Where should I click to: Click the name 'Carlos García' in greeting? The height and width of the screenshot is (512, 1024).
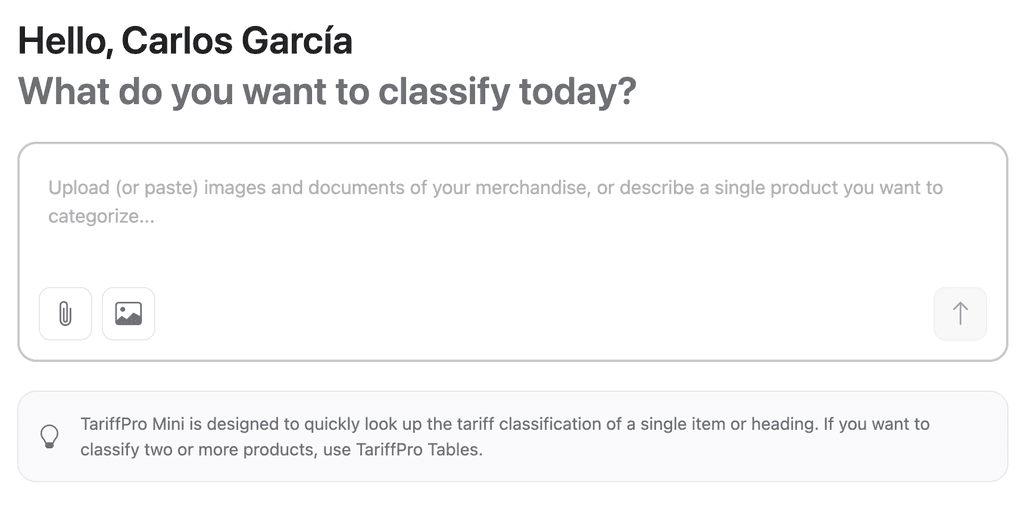pyautogui.click(x=237, y=41)
